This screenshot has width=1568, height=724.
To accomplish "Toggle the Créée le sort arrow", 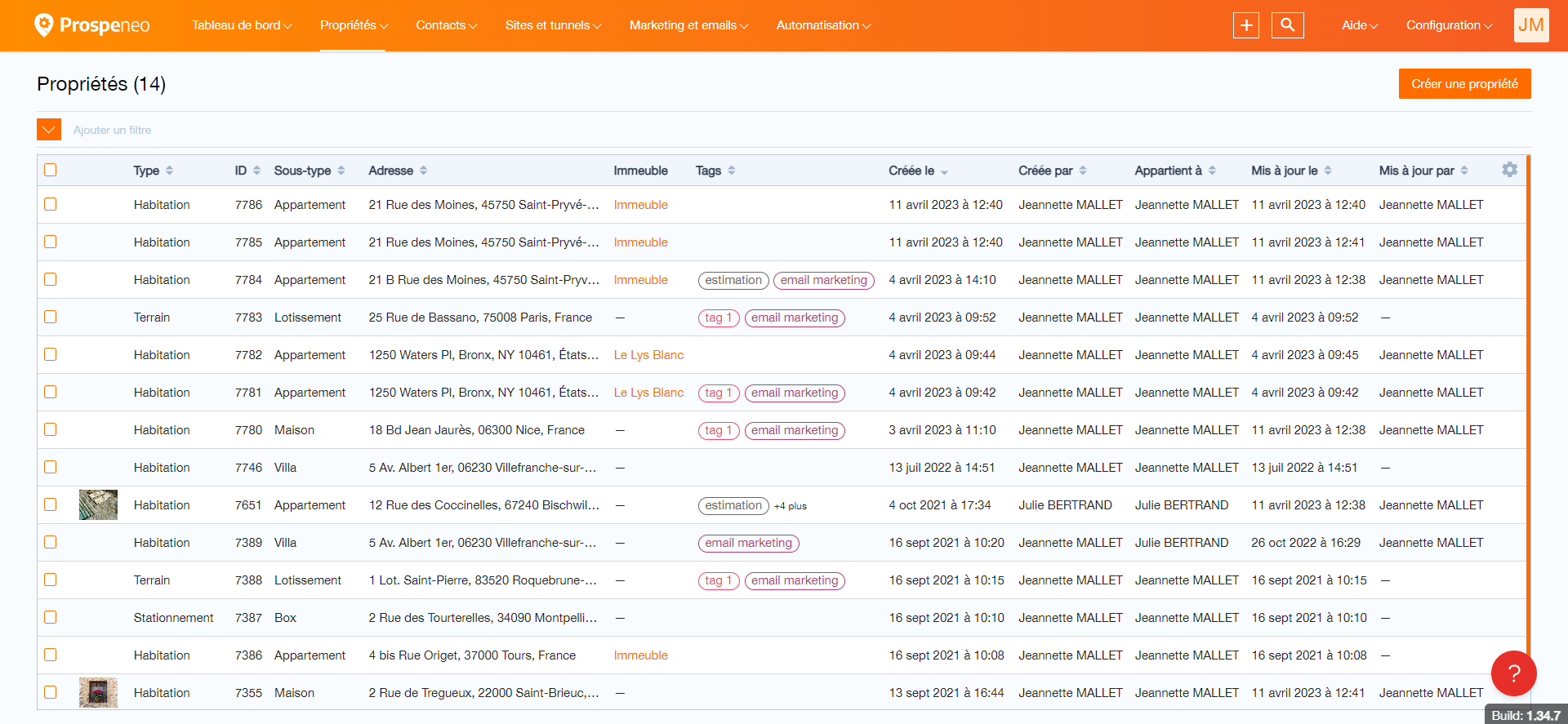I will (x=945, y=172).
